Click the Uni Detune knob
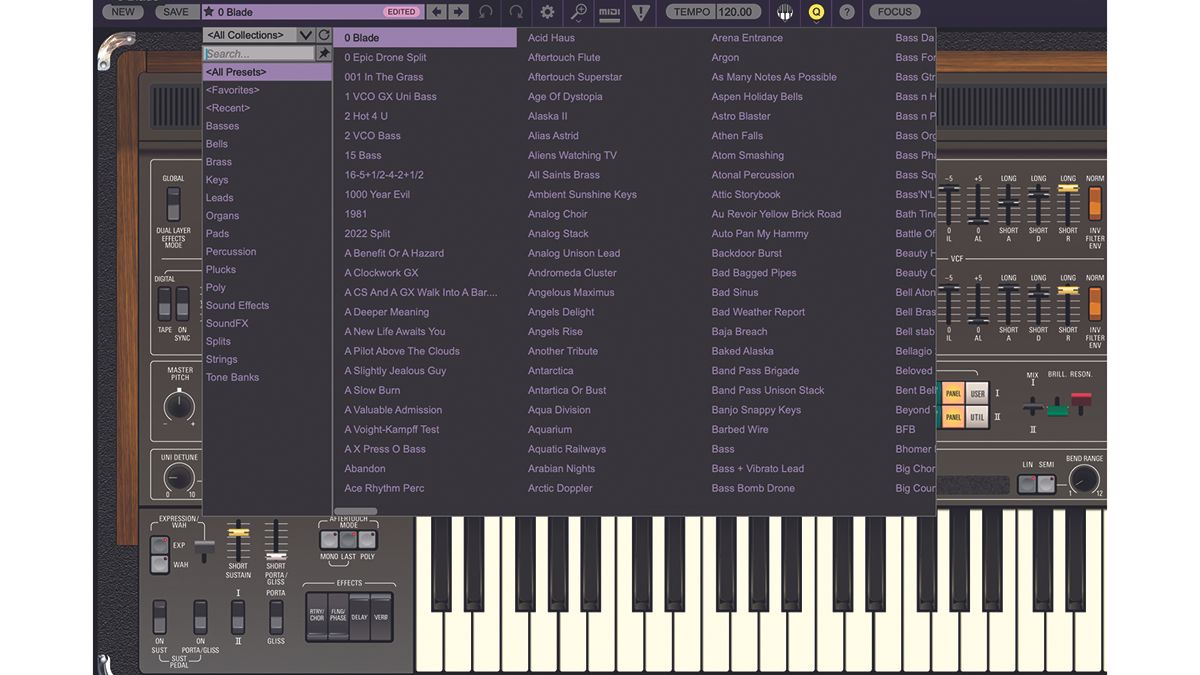The image size is (1200, 675). (x=179, y=478)
